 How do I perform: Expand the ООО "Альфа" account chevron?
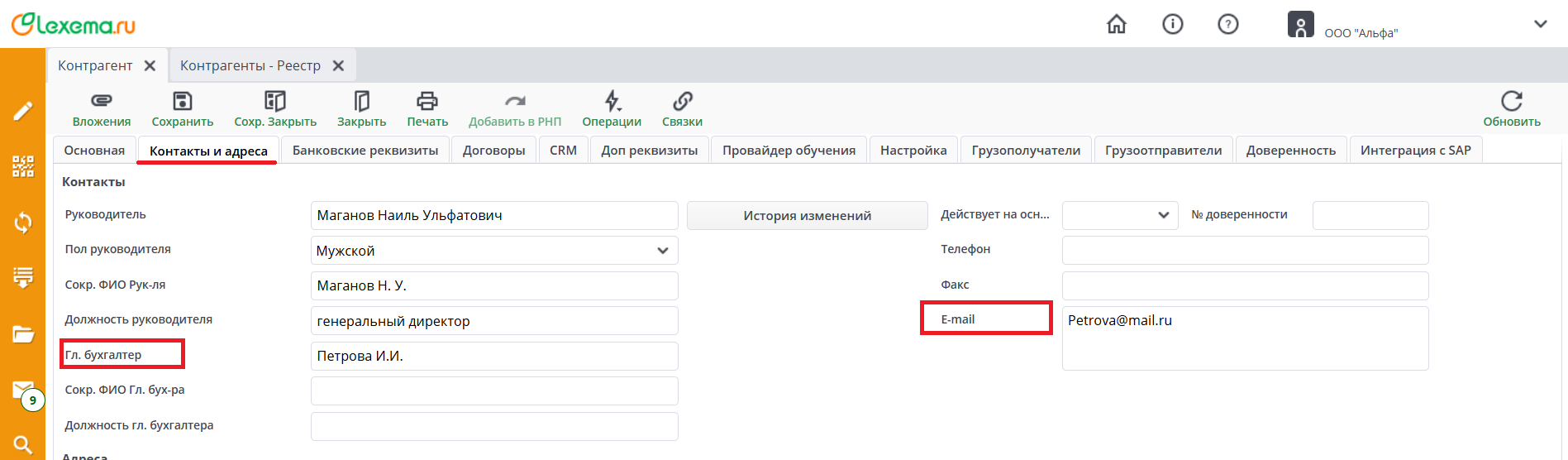click(1540, 25)
